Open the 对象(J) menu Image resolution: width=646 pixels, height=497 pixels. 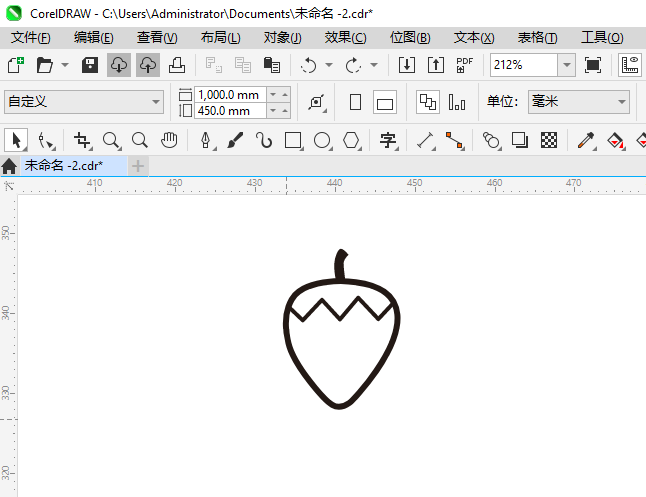[x=283, y=38]
